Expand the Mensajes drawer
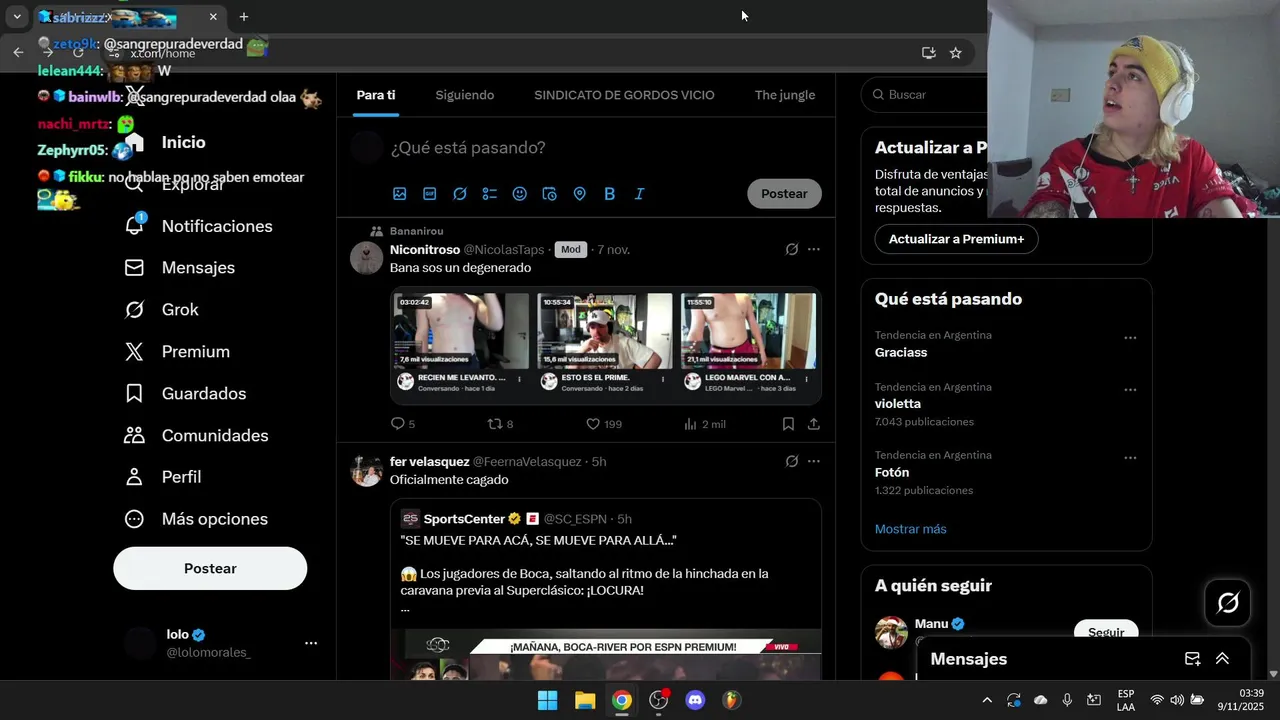 coord(1222,659)
